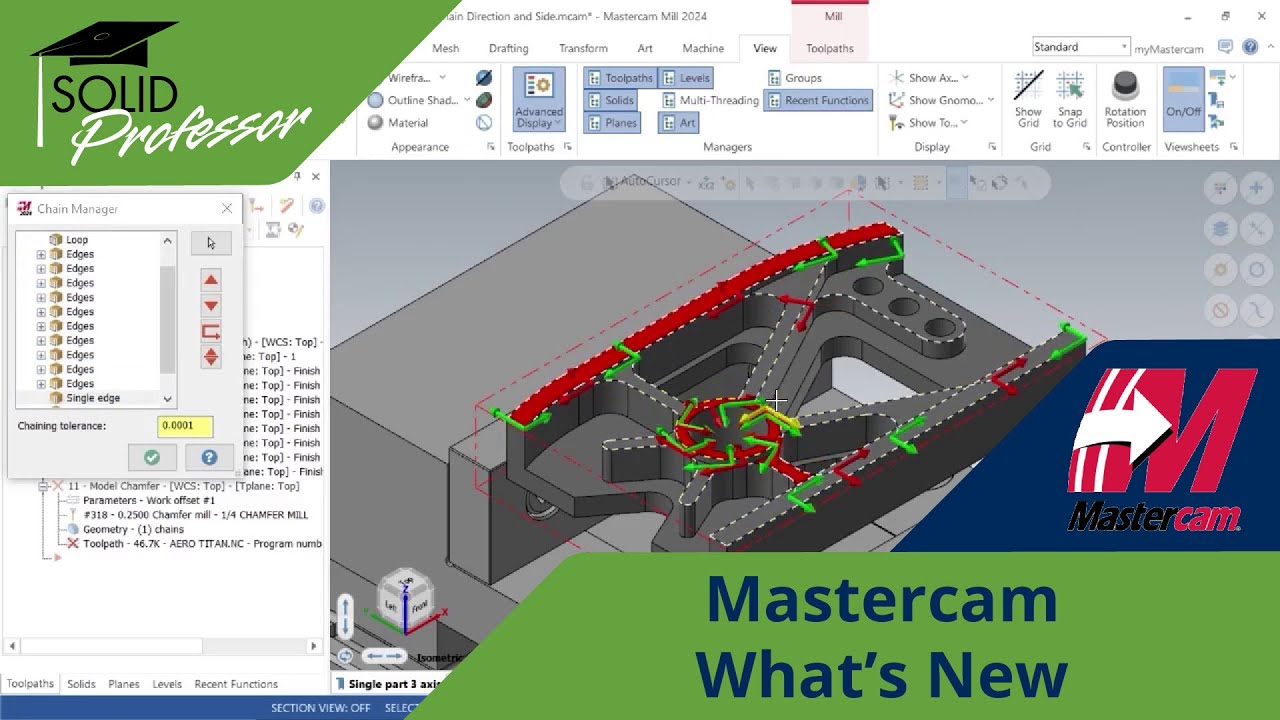Image resolution: width=1280 pixels, height=720 pixels.
Task: Close the Chain Manager dialog
Action: pyautogui.click(x=227, y=208)
